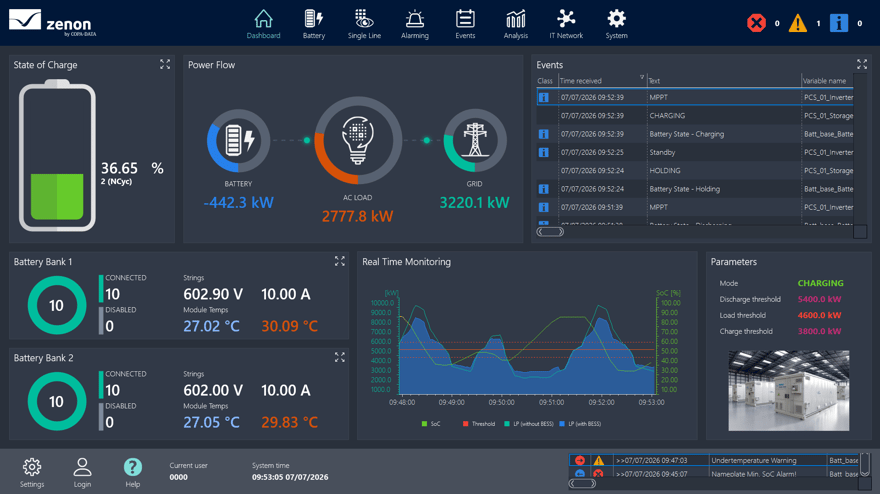Expand the Events panel to fullscreen
This screenshot has height=494, width=880.
coord(862,65)
